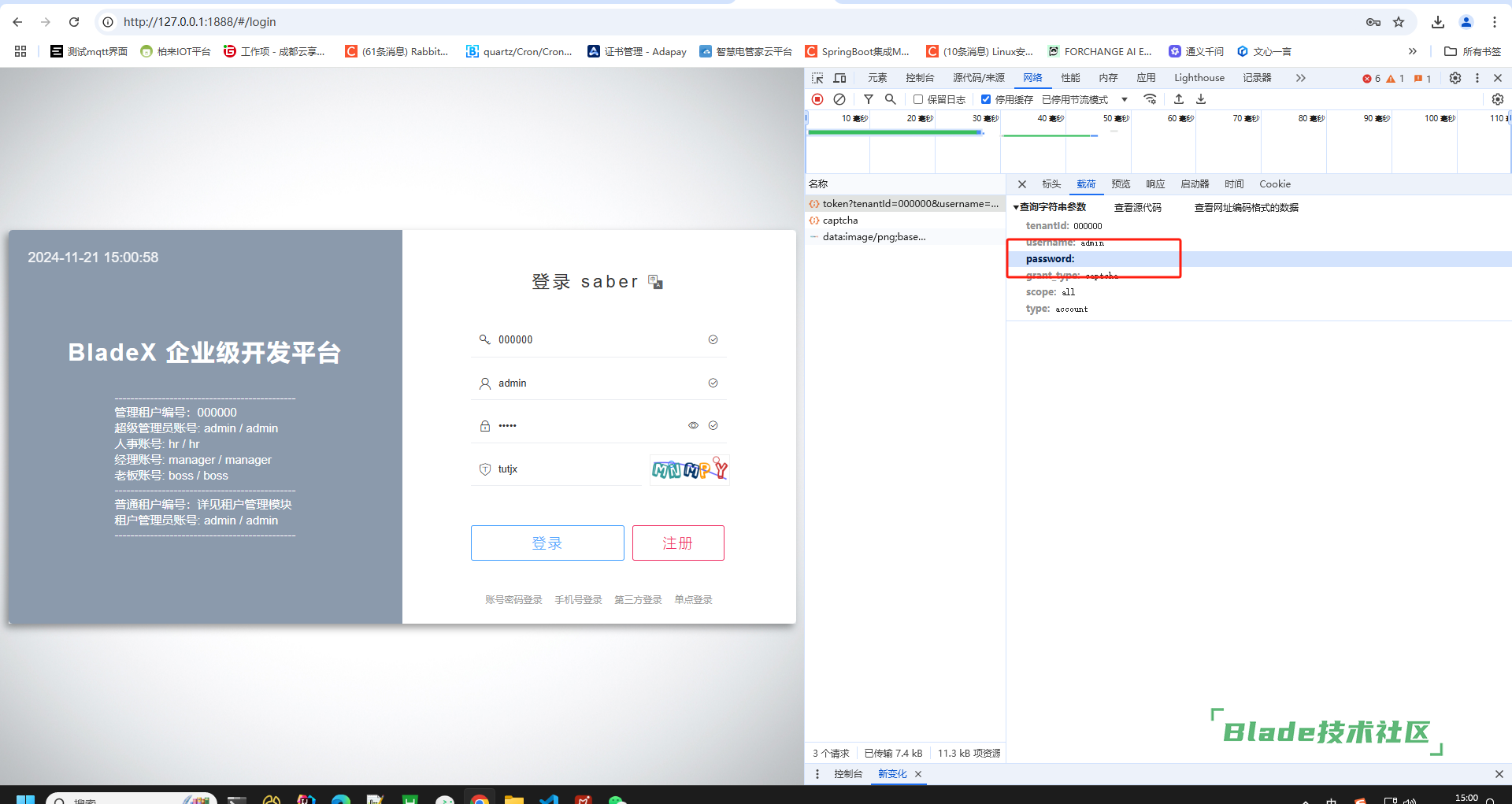Screen dimensions: 1512x804
Task: Choose 单点登录 single sign-on link
Action: coord(693,600)
